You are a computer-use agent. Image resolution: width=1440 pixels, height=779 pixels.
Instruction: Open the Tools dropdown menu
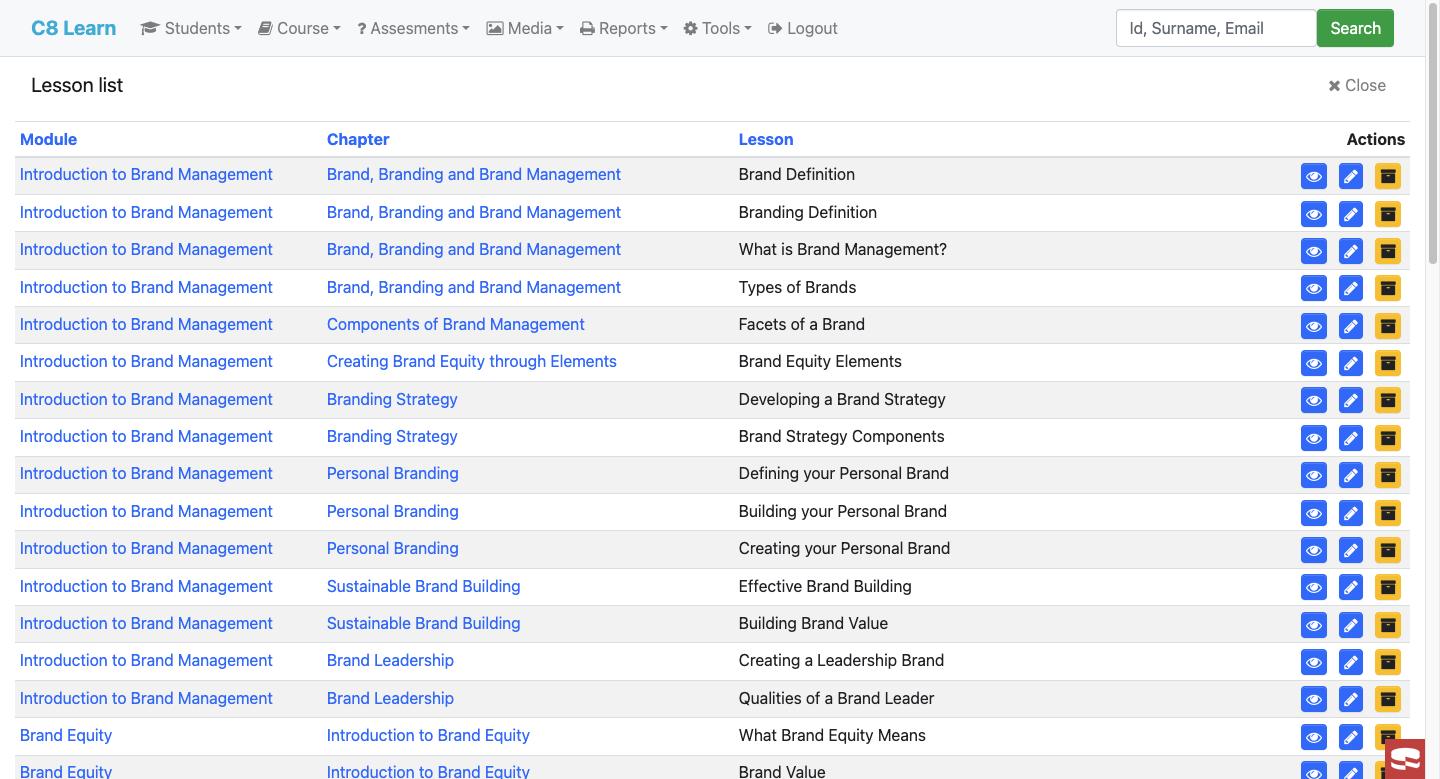point(717,28)
